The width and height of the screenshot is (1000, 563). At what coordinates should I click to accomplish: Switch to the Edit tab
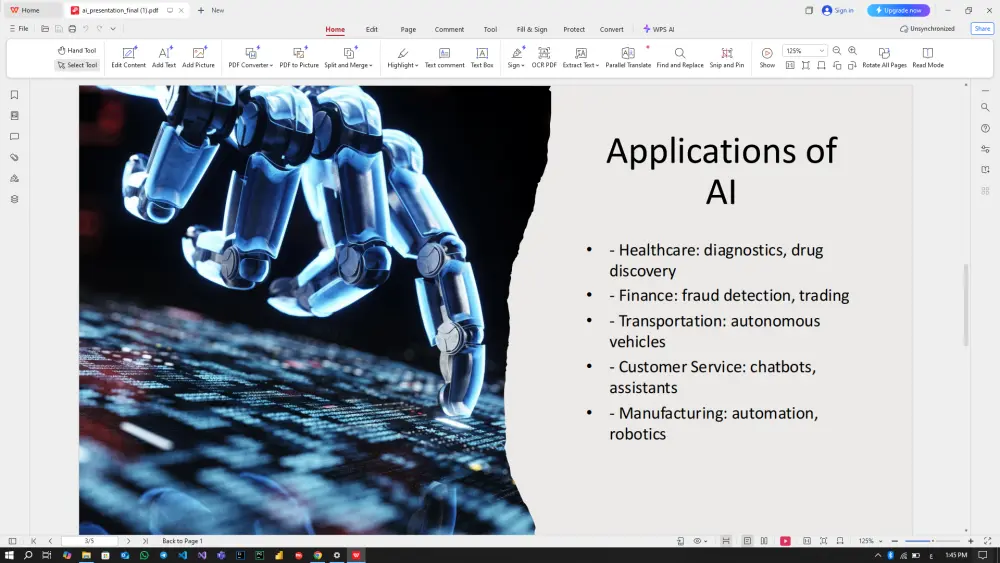pos(371,29)
